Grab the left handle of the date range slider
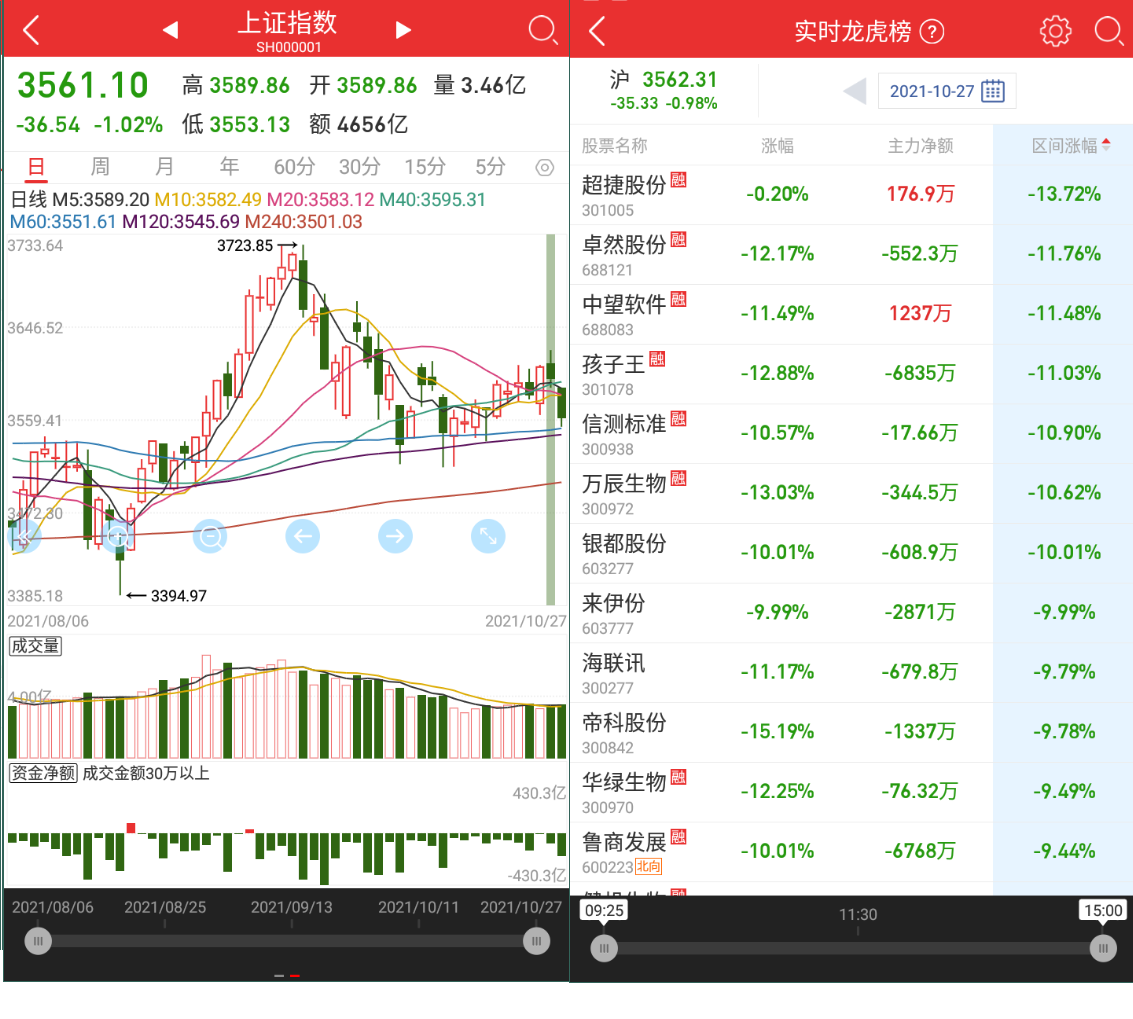 (x=38, y=941)
